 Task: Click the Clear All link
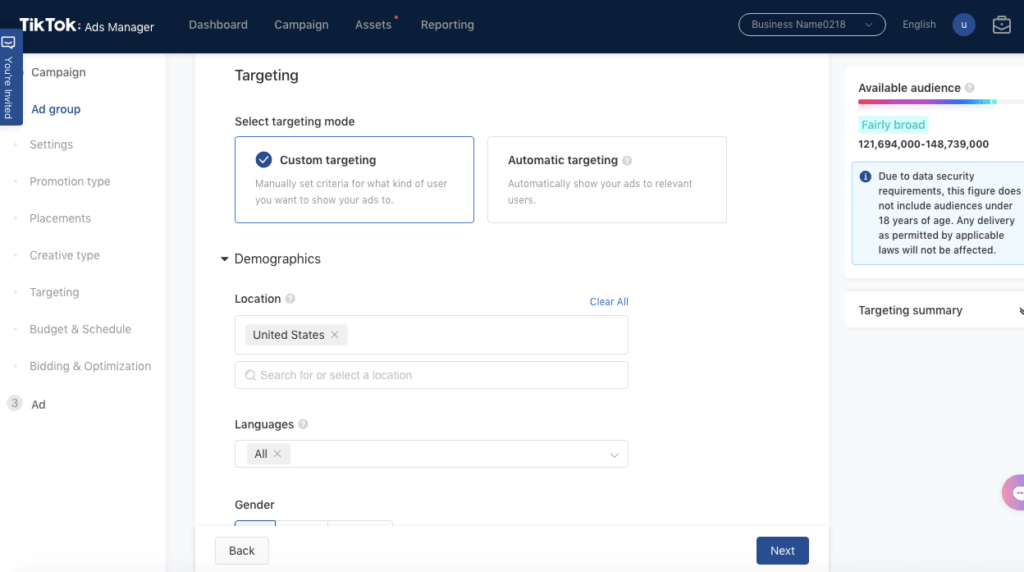(608, 302)
